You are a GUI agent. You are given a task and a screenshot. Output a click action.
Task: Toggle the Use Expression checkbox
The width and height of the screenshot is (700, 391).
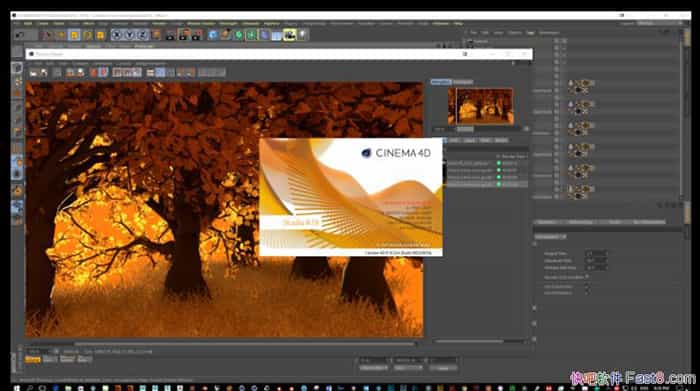[587, 287]
